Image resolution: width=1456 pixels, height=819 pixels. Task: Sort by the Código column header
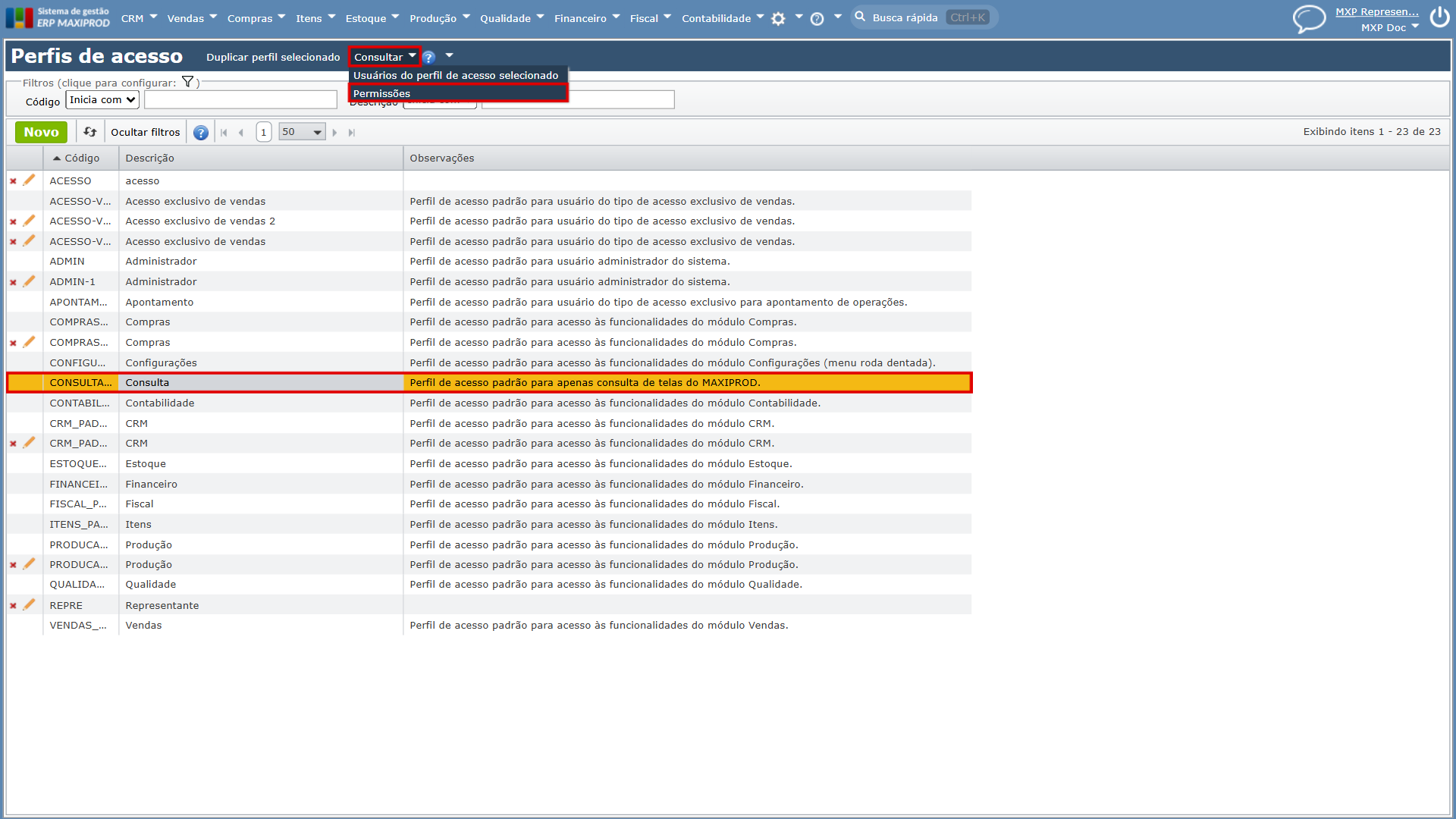click(x=80, y=158)
